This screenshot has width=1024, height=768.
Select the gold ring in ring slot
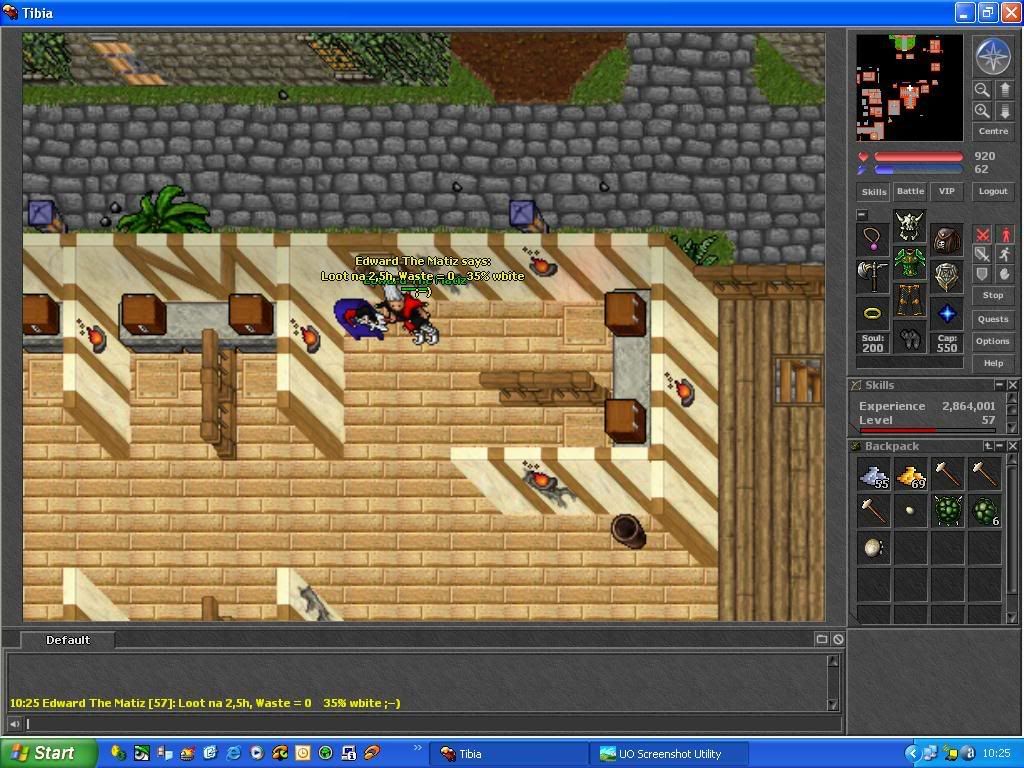coord(872,313)
